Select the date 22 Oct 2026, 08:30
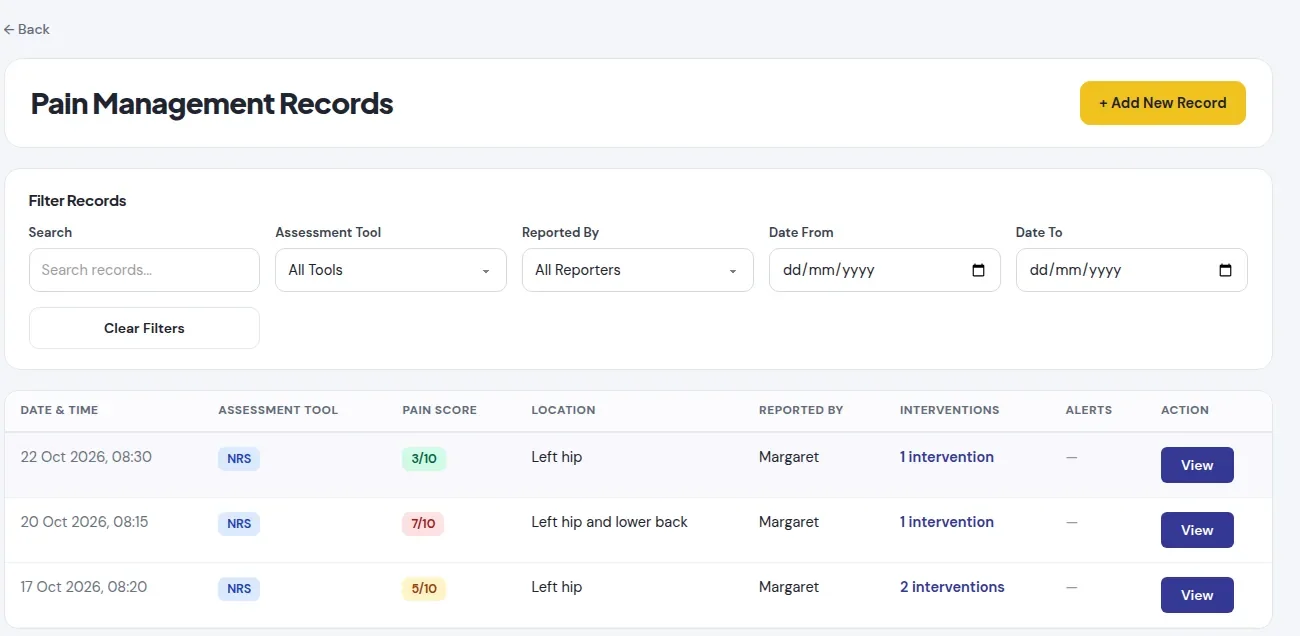The image size is (1300, 636). (86, 457)
